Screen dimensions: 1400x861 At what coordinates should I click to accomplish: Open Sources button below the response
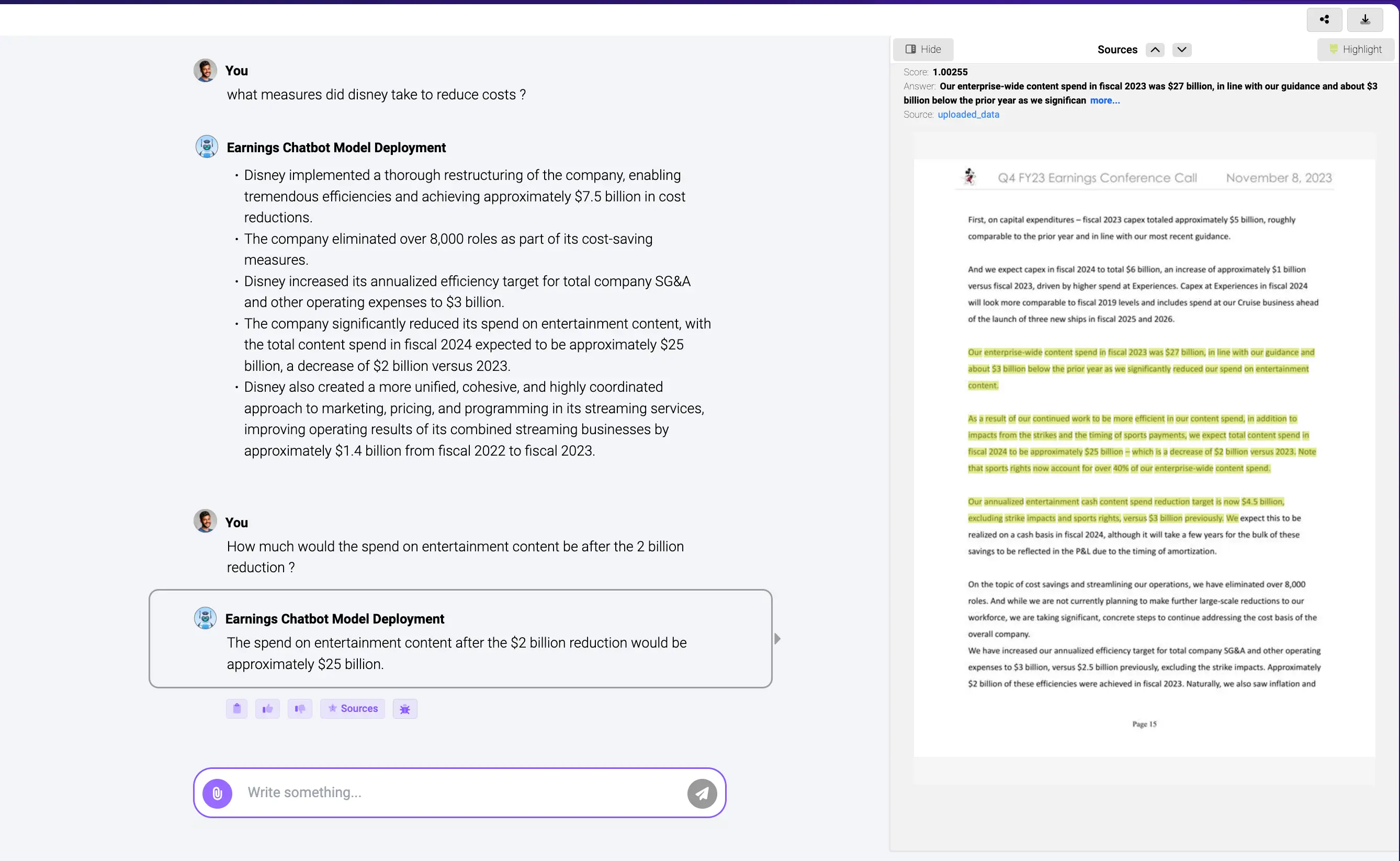[352, 708]
